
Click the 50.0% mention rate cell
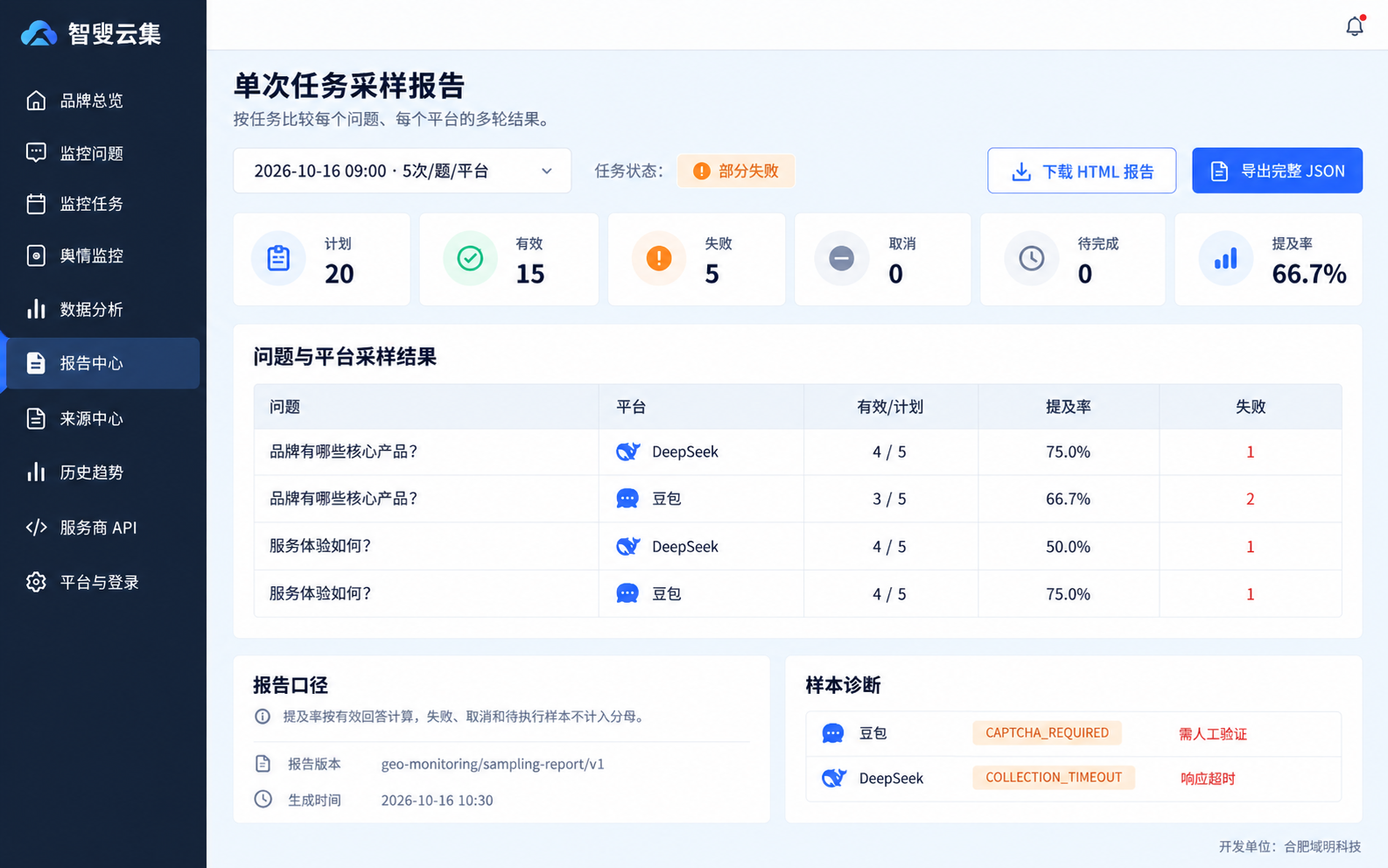point(1068,547)
